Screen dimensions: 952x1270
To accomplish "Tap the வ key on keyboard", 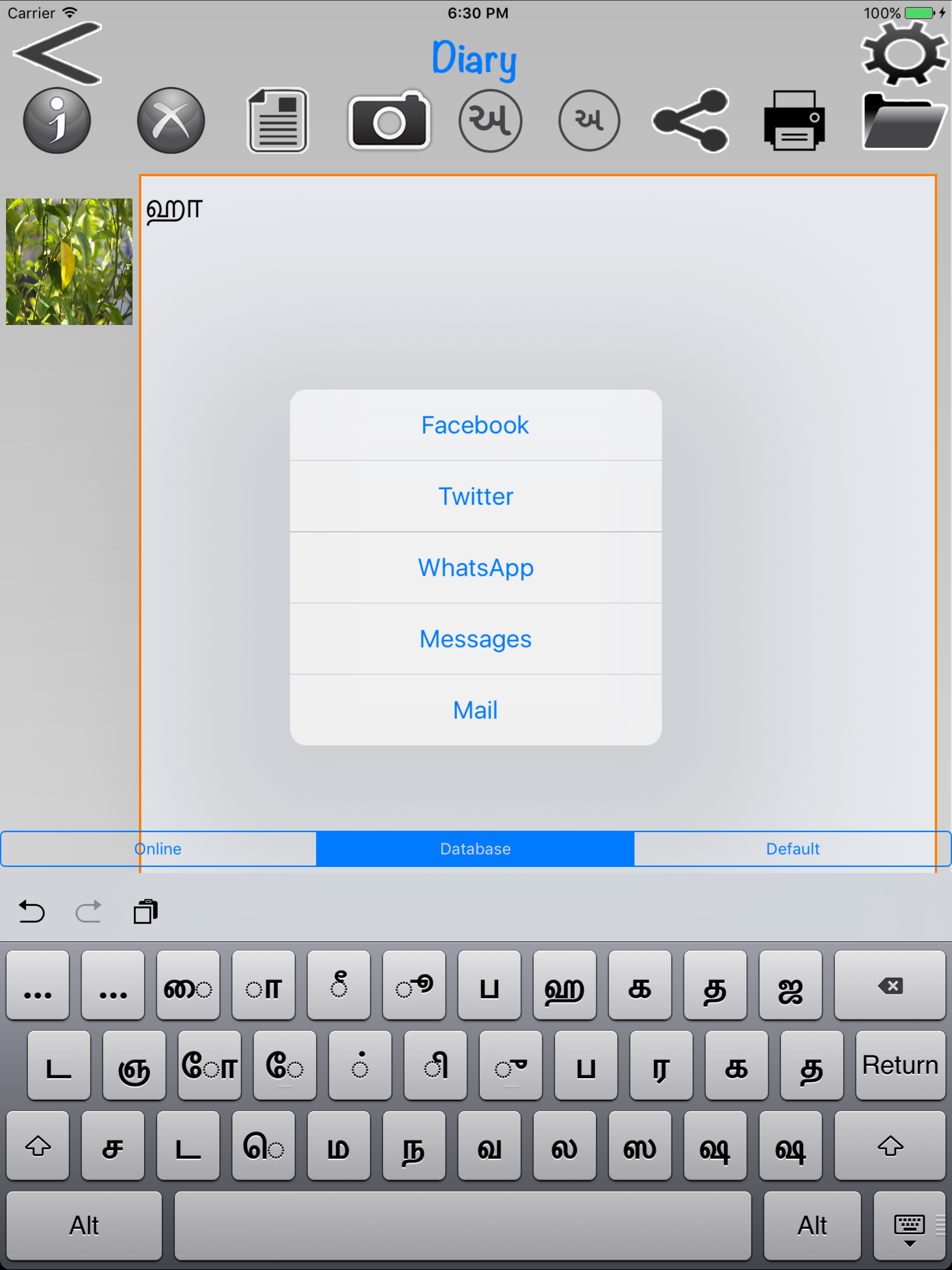I will tap(489, 1146).
